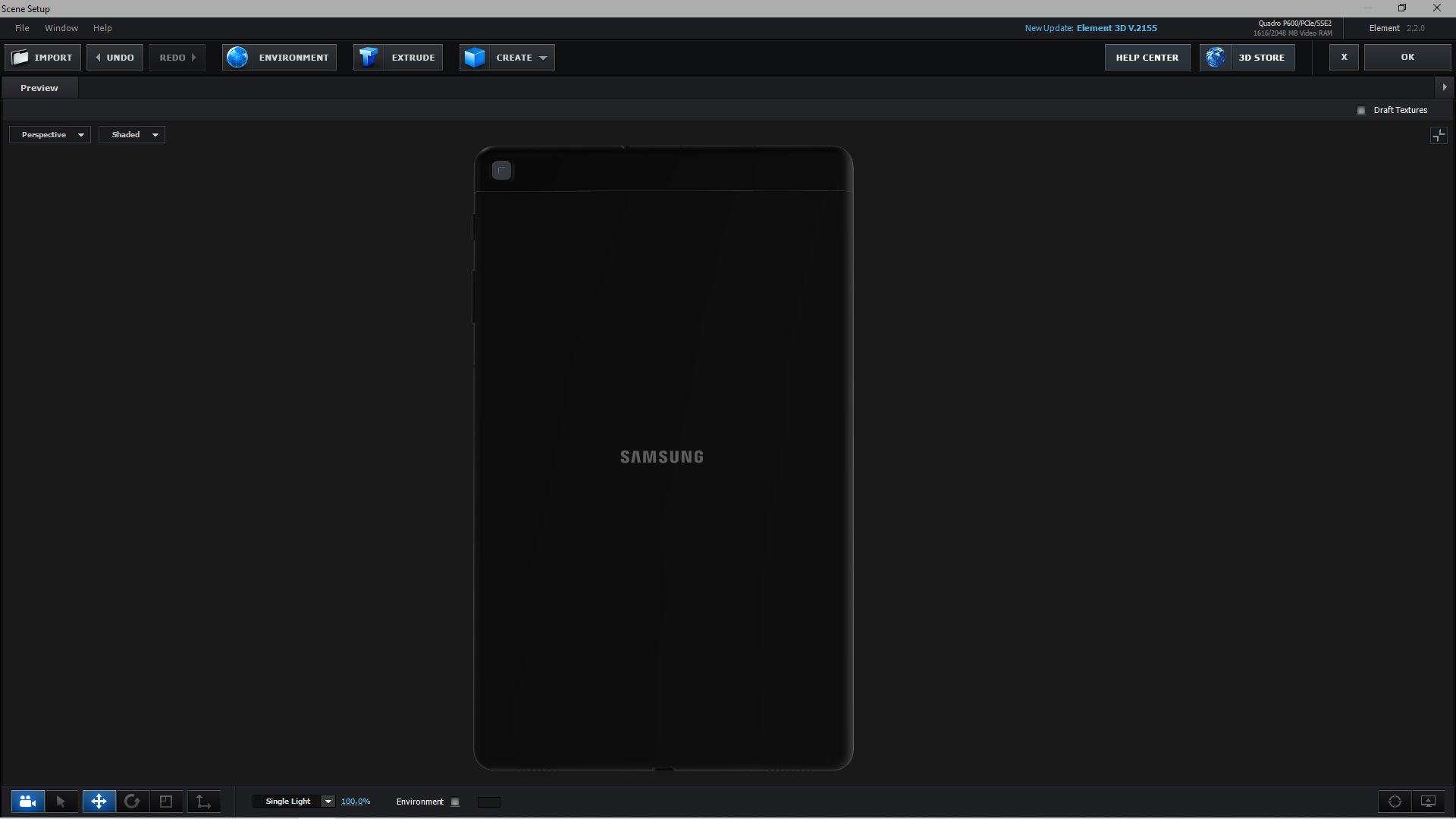Confirm with the OK button
1456x819 pixels.
(1407, 58)
